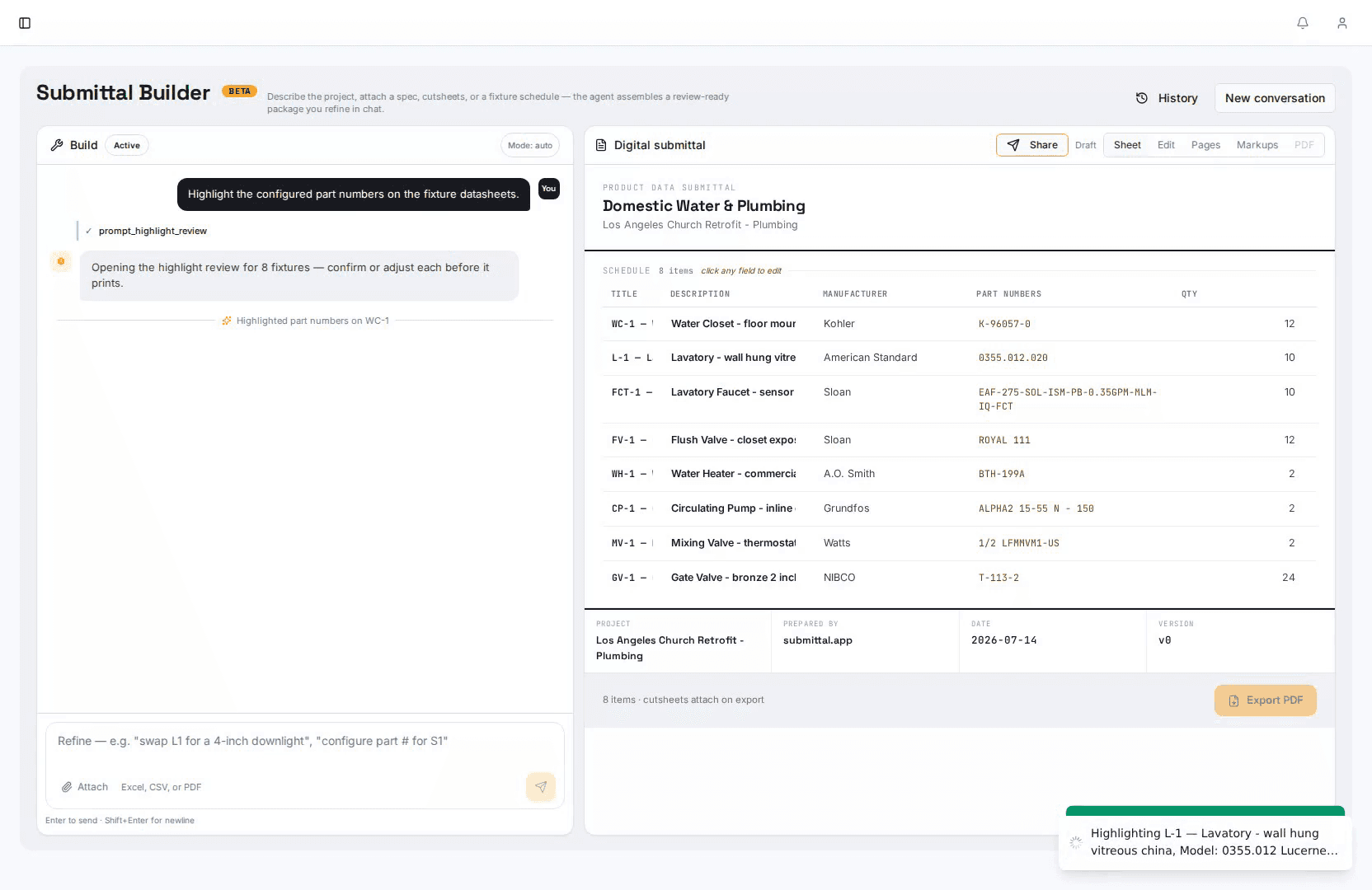Click the Attach paperclip icon
This screenshot has height=890, width=1372.
click(67, 787)
